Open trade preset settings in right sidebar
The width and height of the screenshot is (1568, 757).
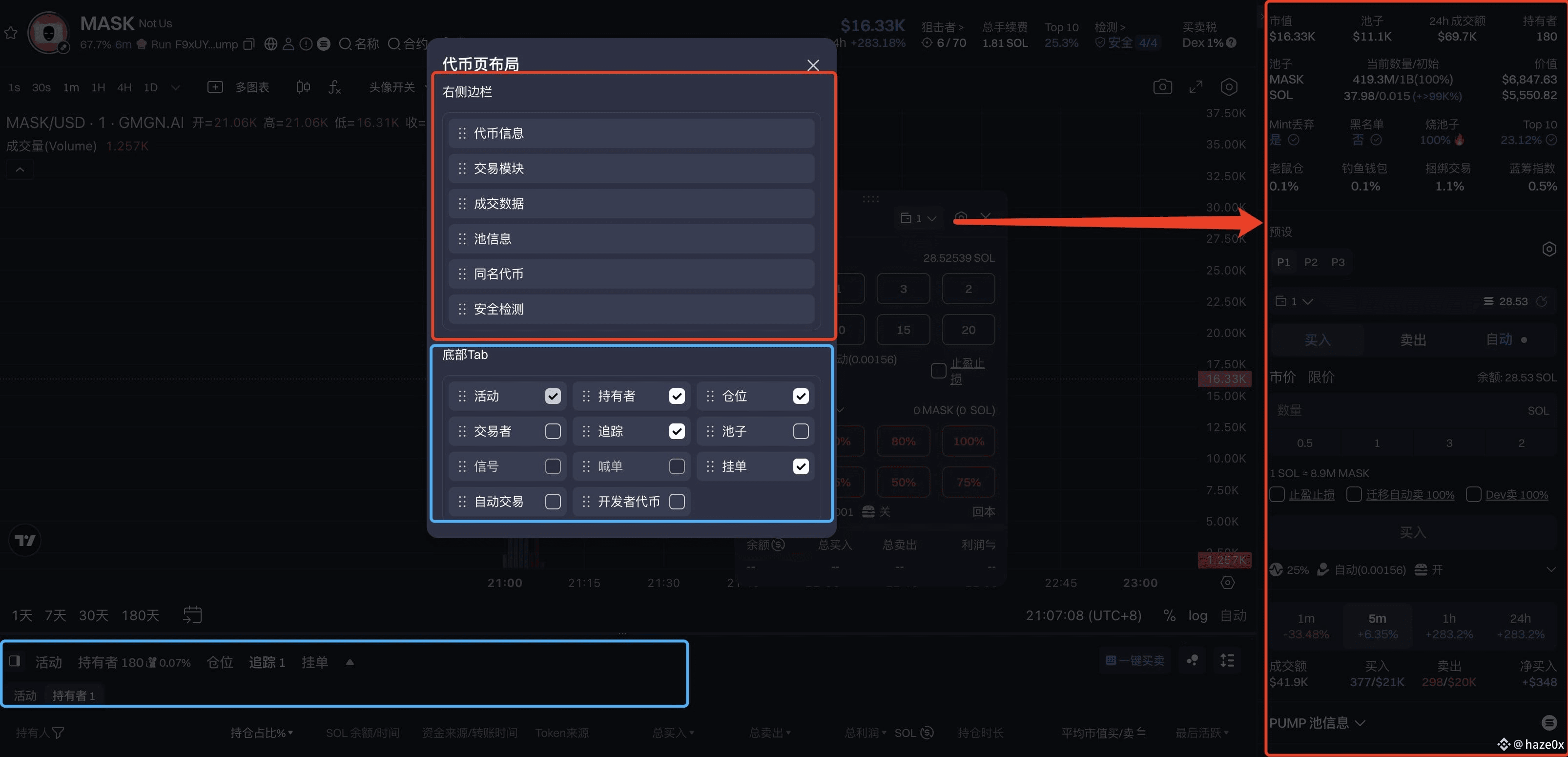[1549, 249]
